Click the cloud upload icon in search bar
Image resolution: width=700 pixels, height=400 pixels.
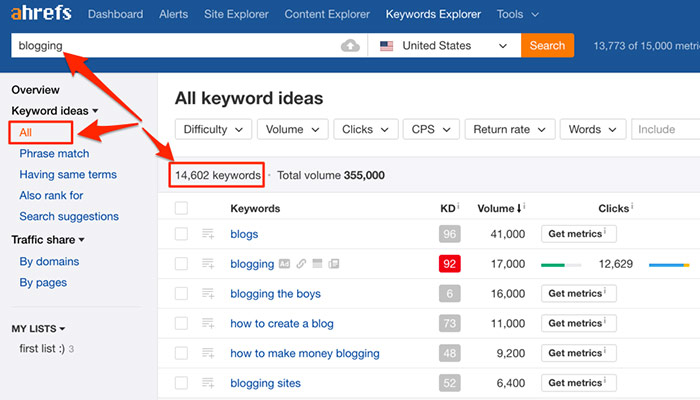point(349,46)
